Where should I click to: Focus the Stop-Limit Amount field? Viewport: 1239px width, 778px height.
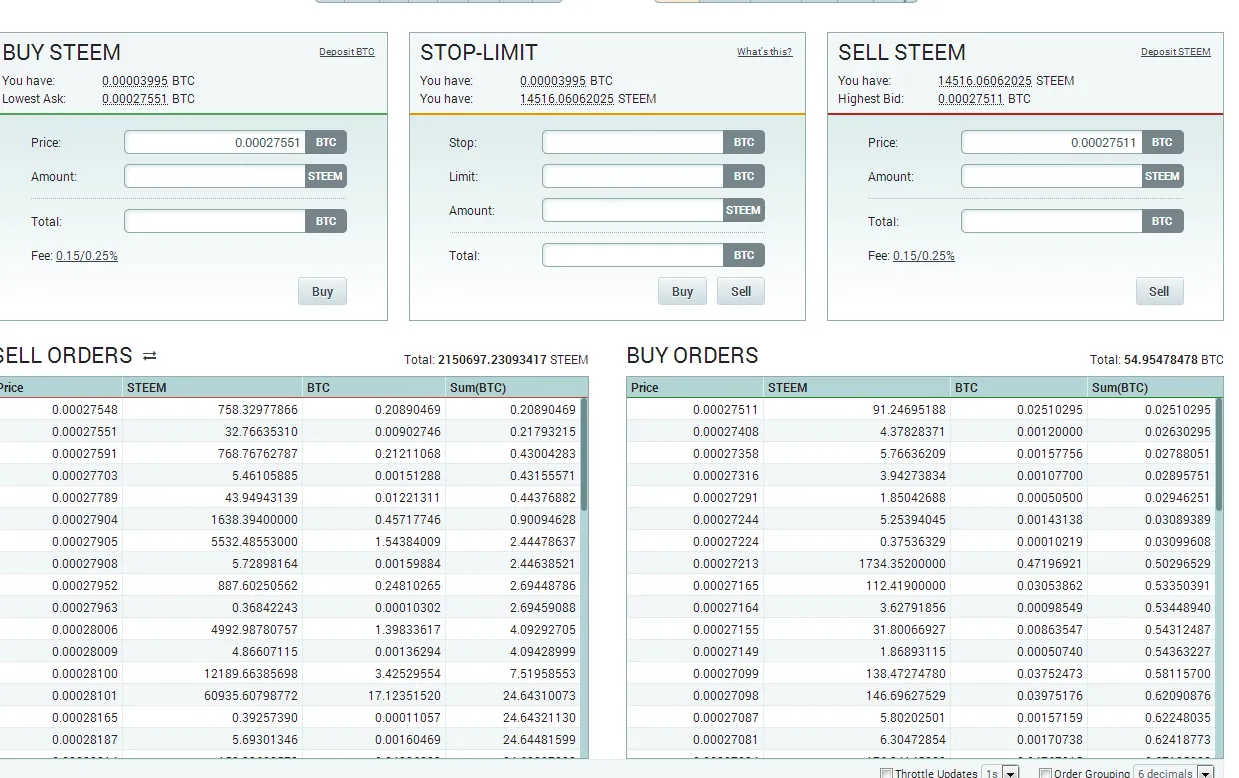pos(633,210)
